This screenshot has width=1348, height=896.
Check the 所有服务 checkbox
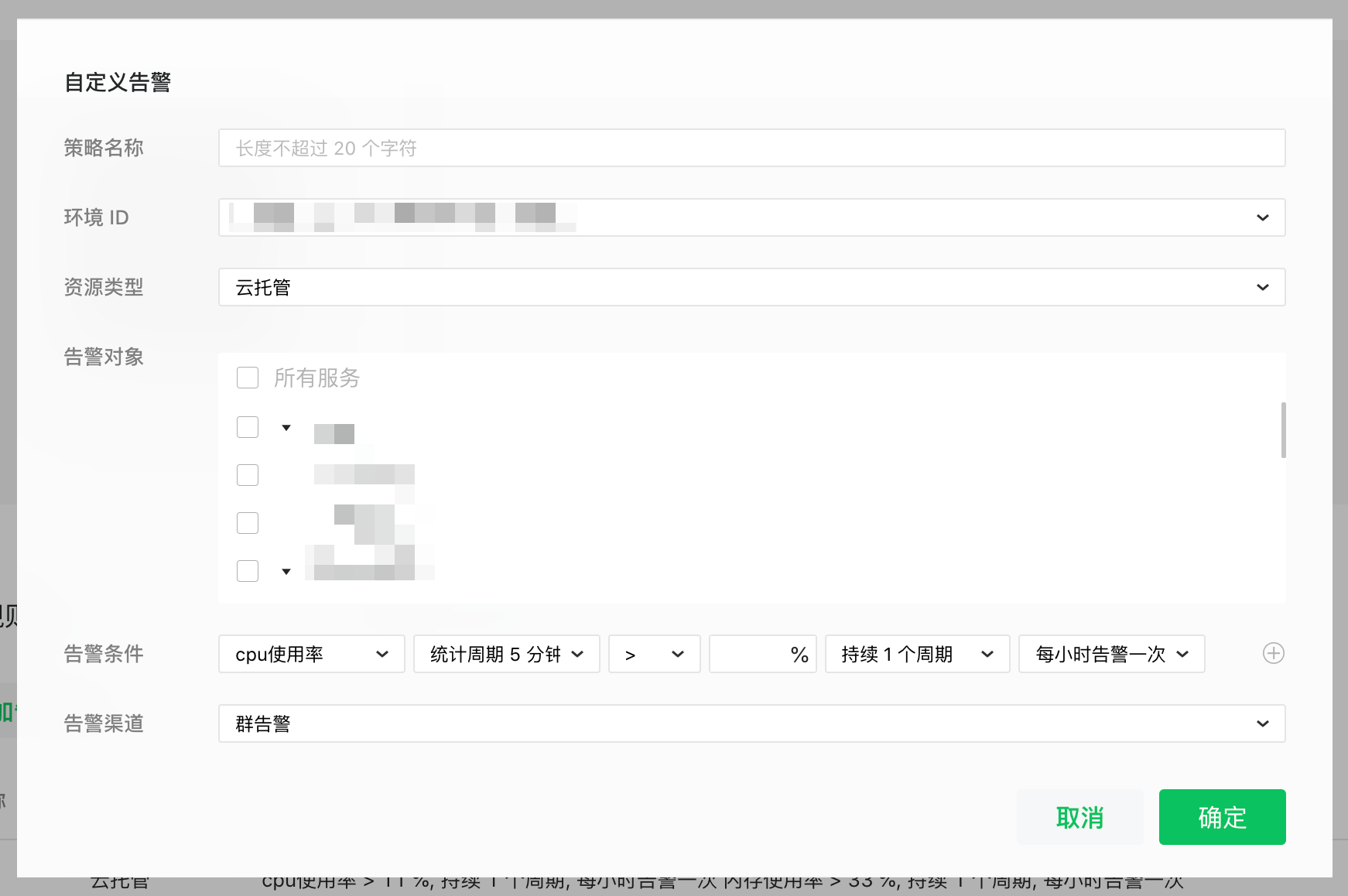[248, 378]
